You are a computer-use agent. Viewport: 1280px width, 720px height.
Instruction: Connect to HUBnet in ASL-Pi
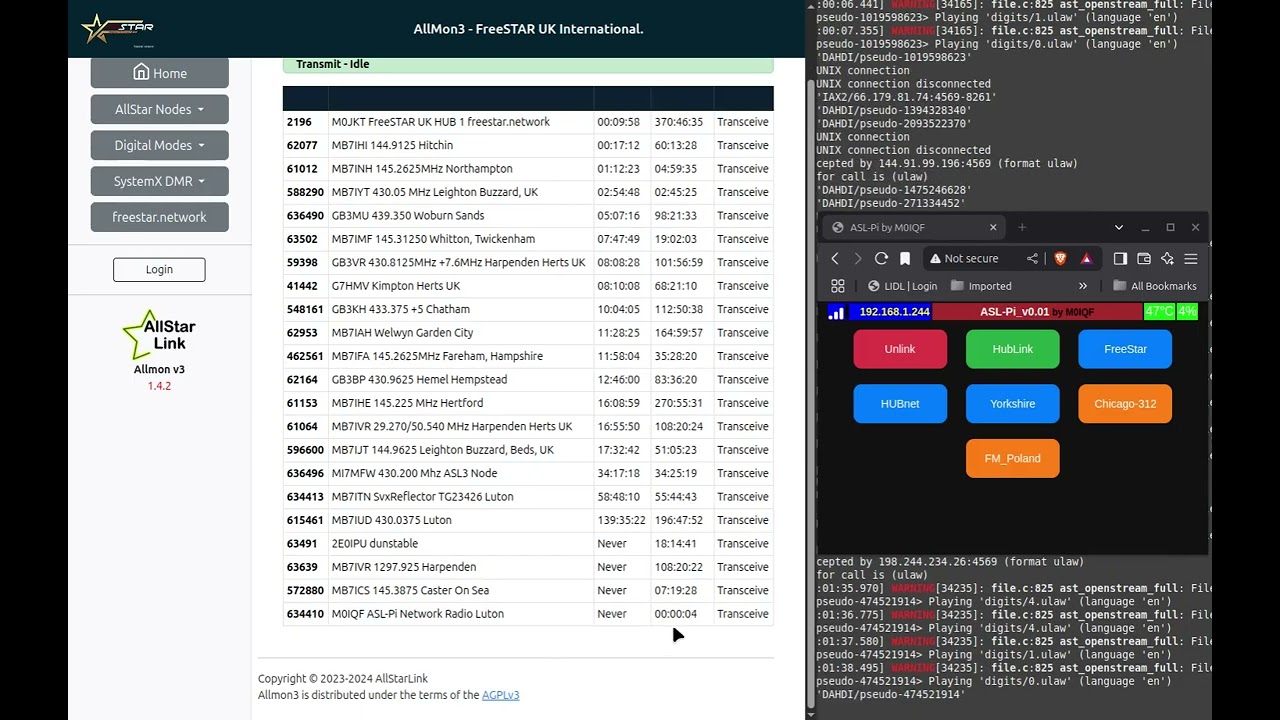(900, 404)
